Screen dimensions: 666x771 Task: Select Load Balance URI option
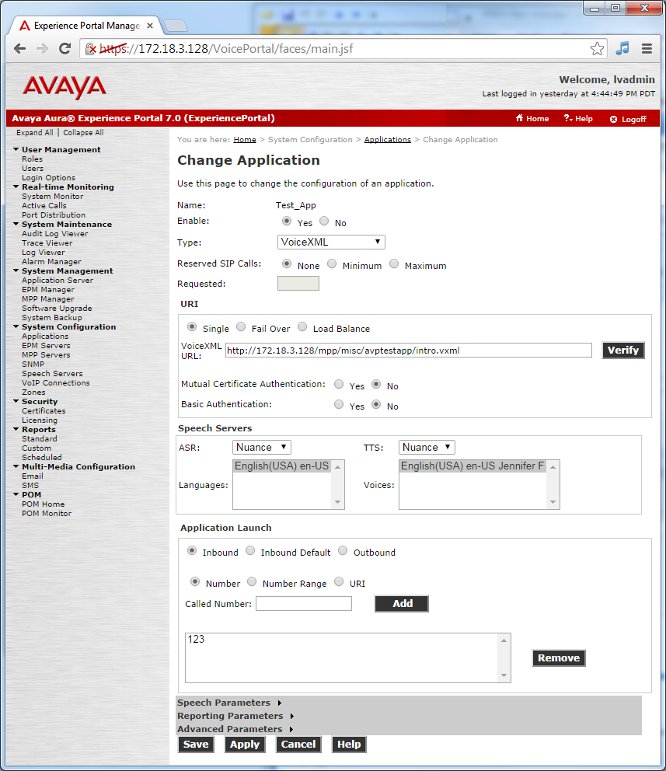coord(303,326)
